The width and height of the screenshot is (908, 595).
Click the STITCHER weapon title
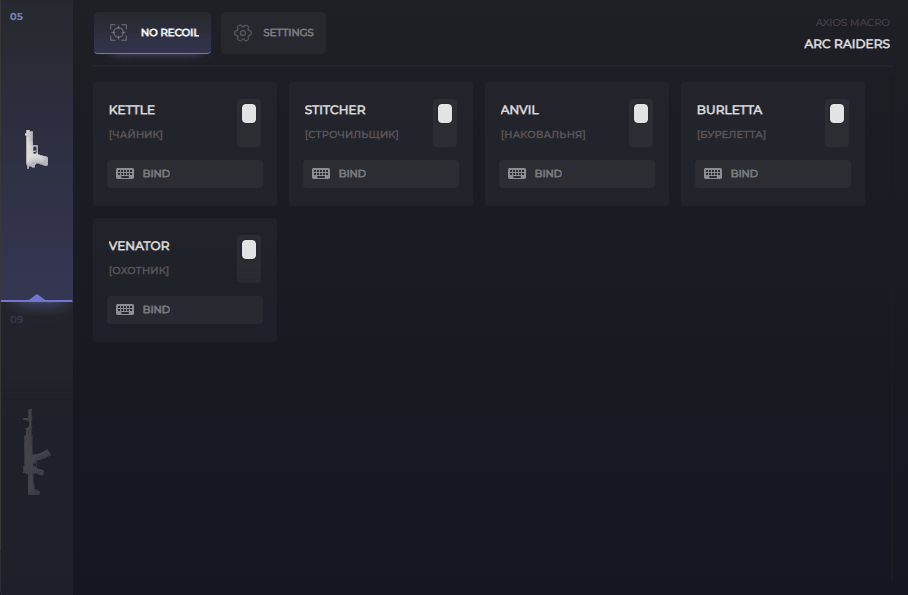point(335,110)
